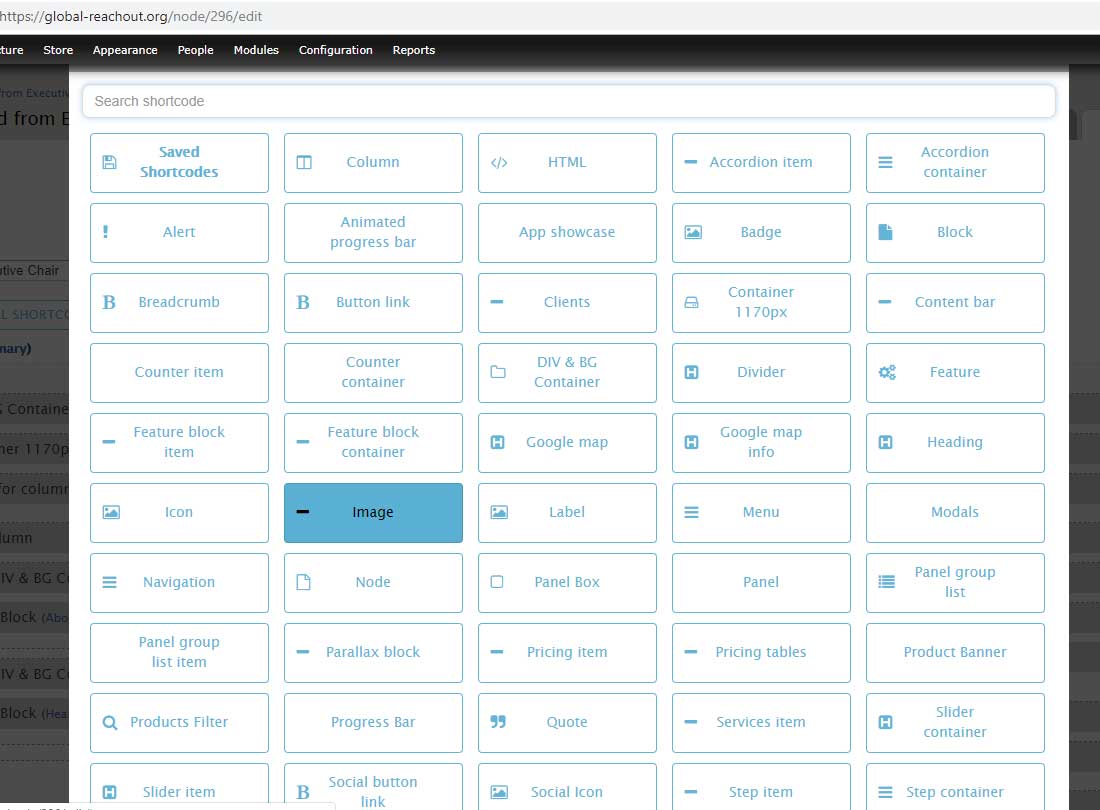The width and height of the screenshot is (1100, 810).
Task: Click the Divider shortcode icon
Action: [x=691, y=372]
